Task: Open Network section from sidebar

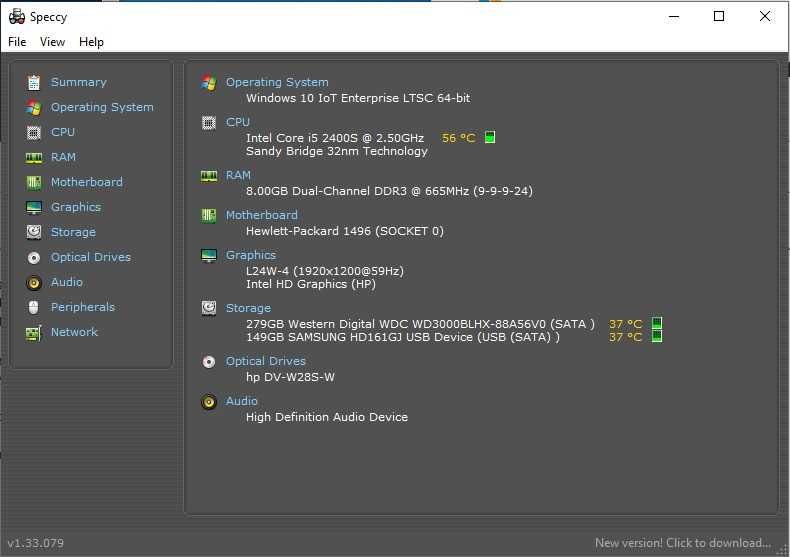Action: click(75, 332)
